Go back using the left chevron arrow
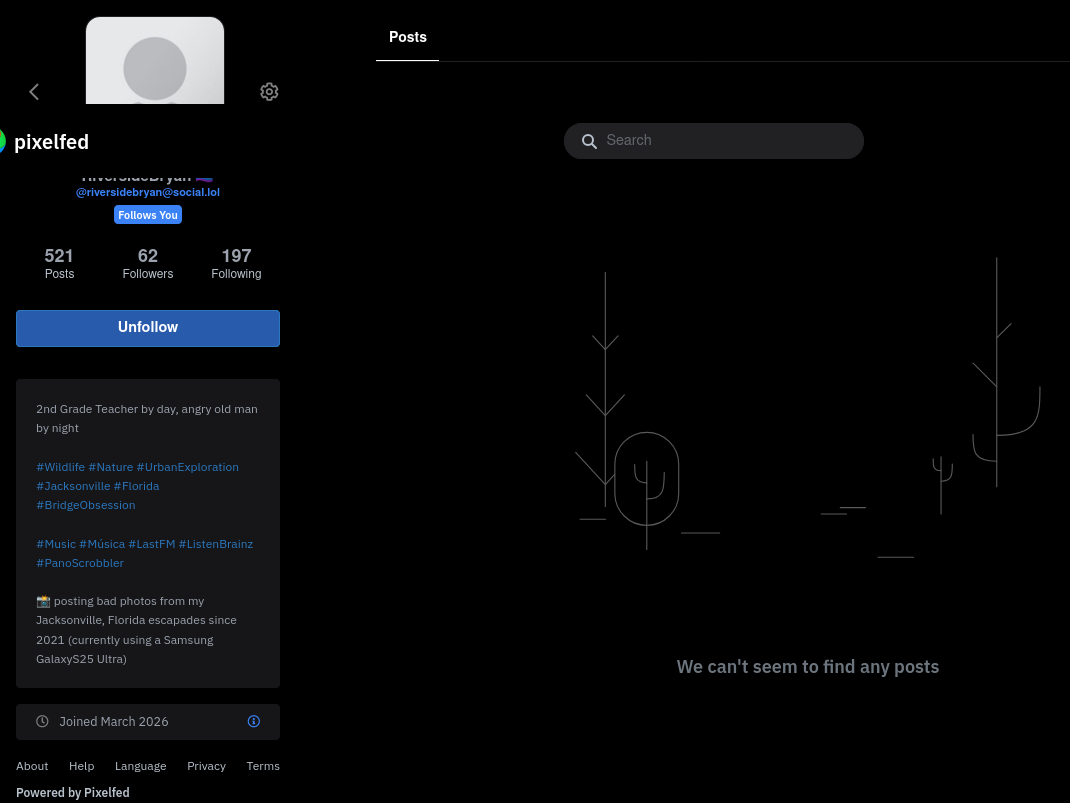This screenshot has width=1070, height=803. [34, 91]
